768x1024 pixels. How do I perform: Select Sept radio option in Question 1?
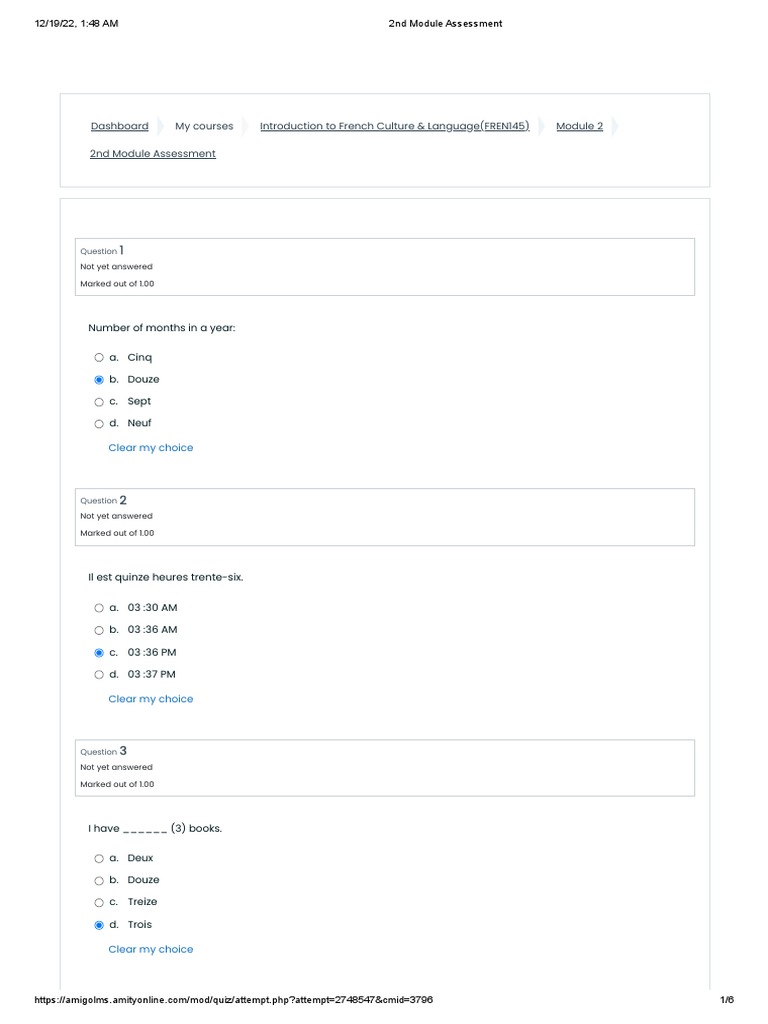(99, 402)
